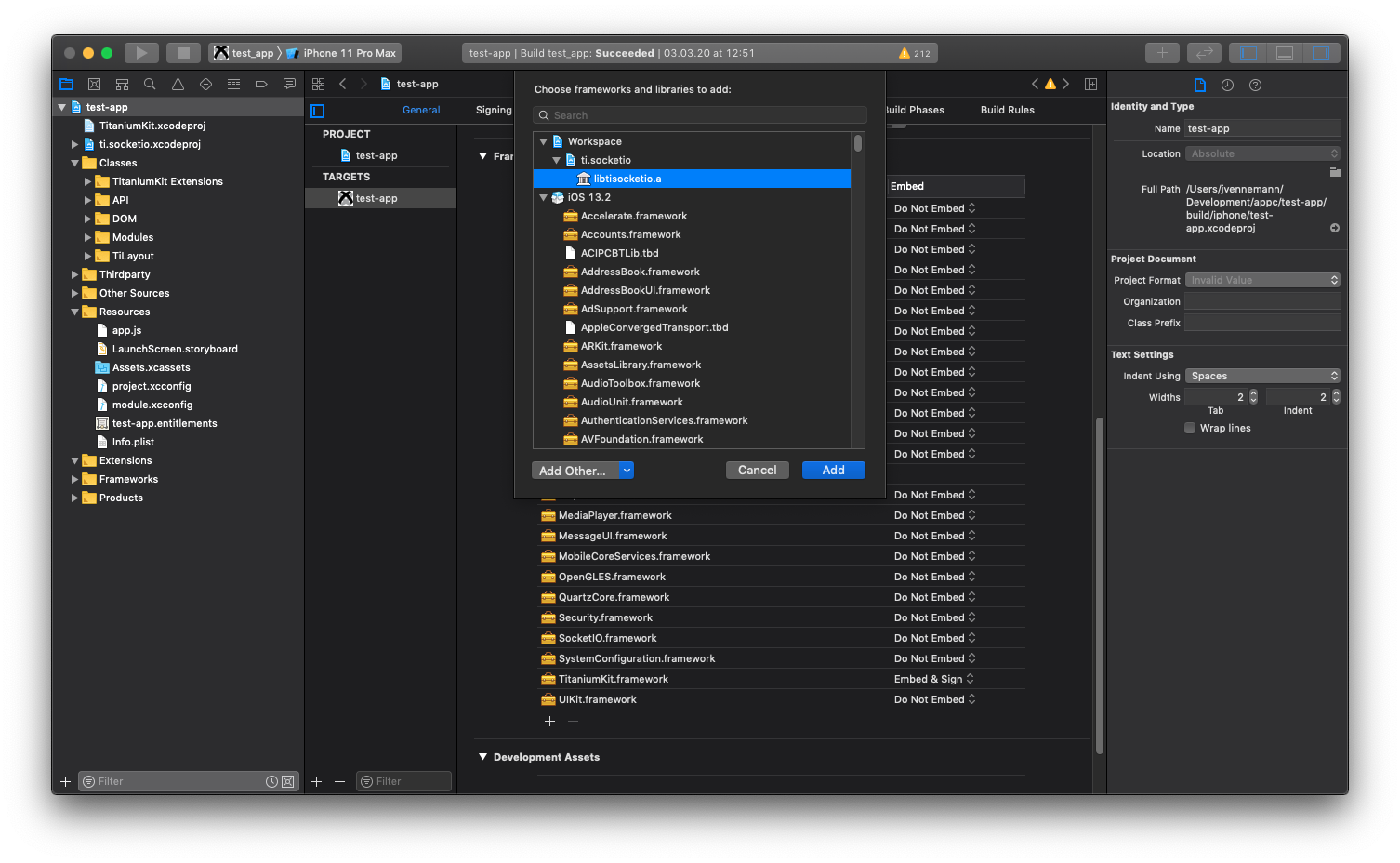Choose a location with the folder icon
Screen dimensions: 1400x863
(1335, 172)
